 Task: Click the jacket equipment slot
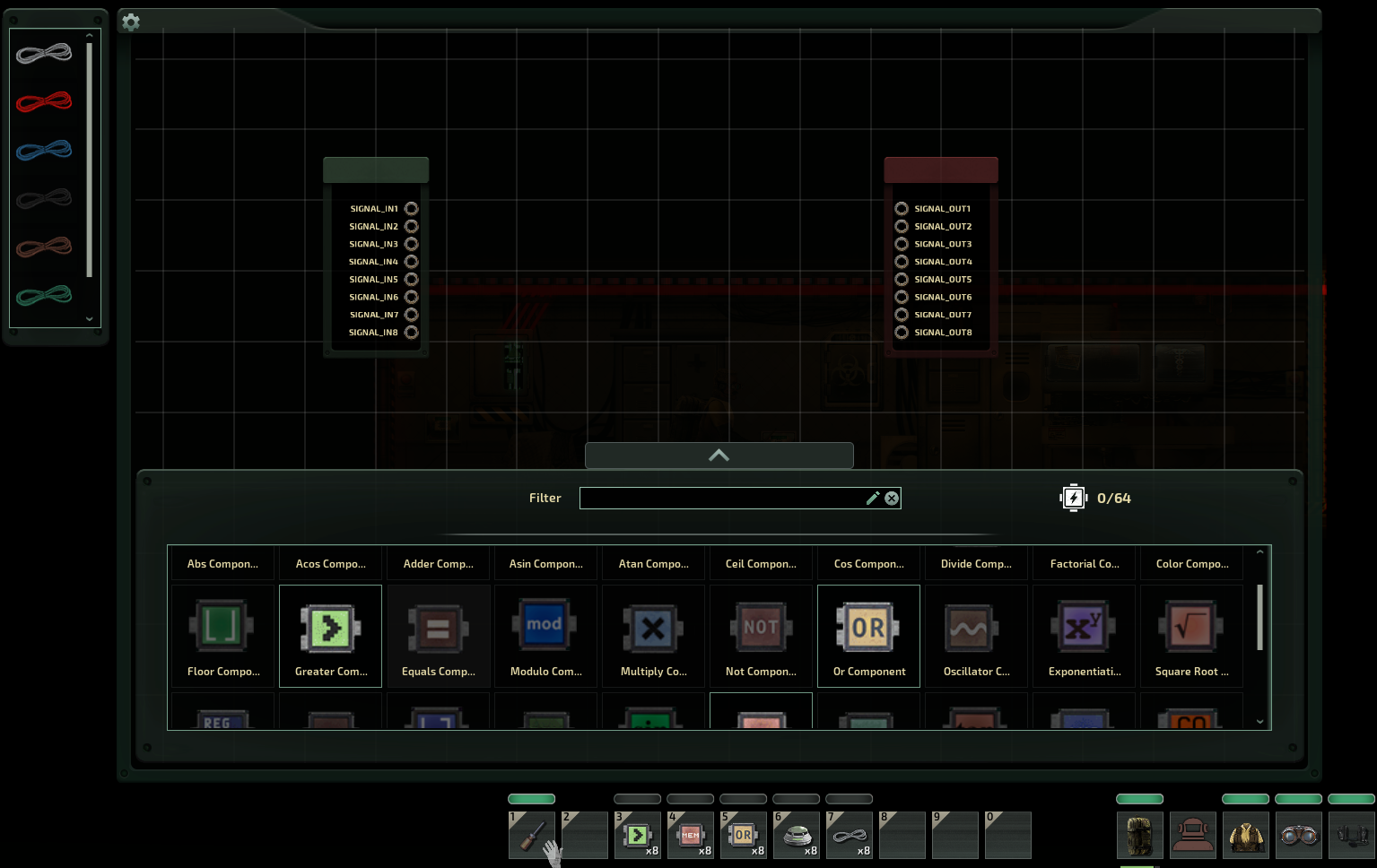click(1246, 836)
